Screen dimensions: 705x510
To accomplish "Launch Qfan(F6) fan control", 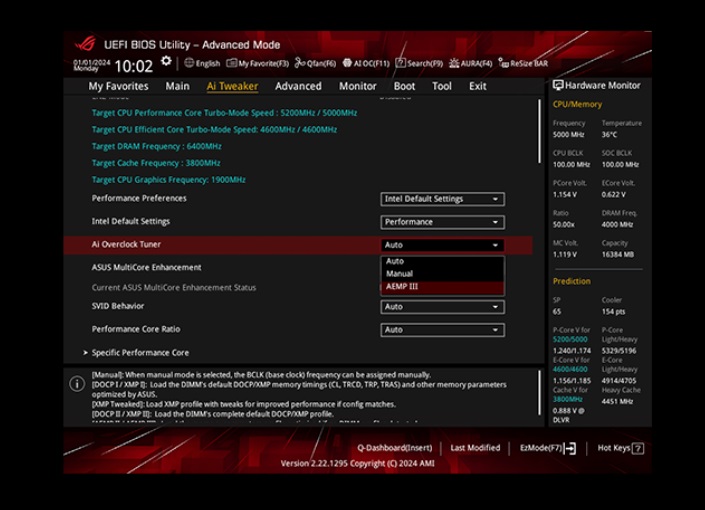I will click(316, 63).
